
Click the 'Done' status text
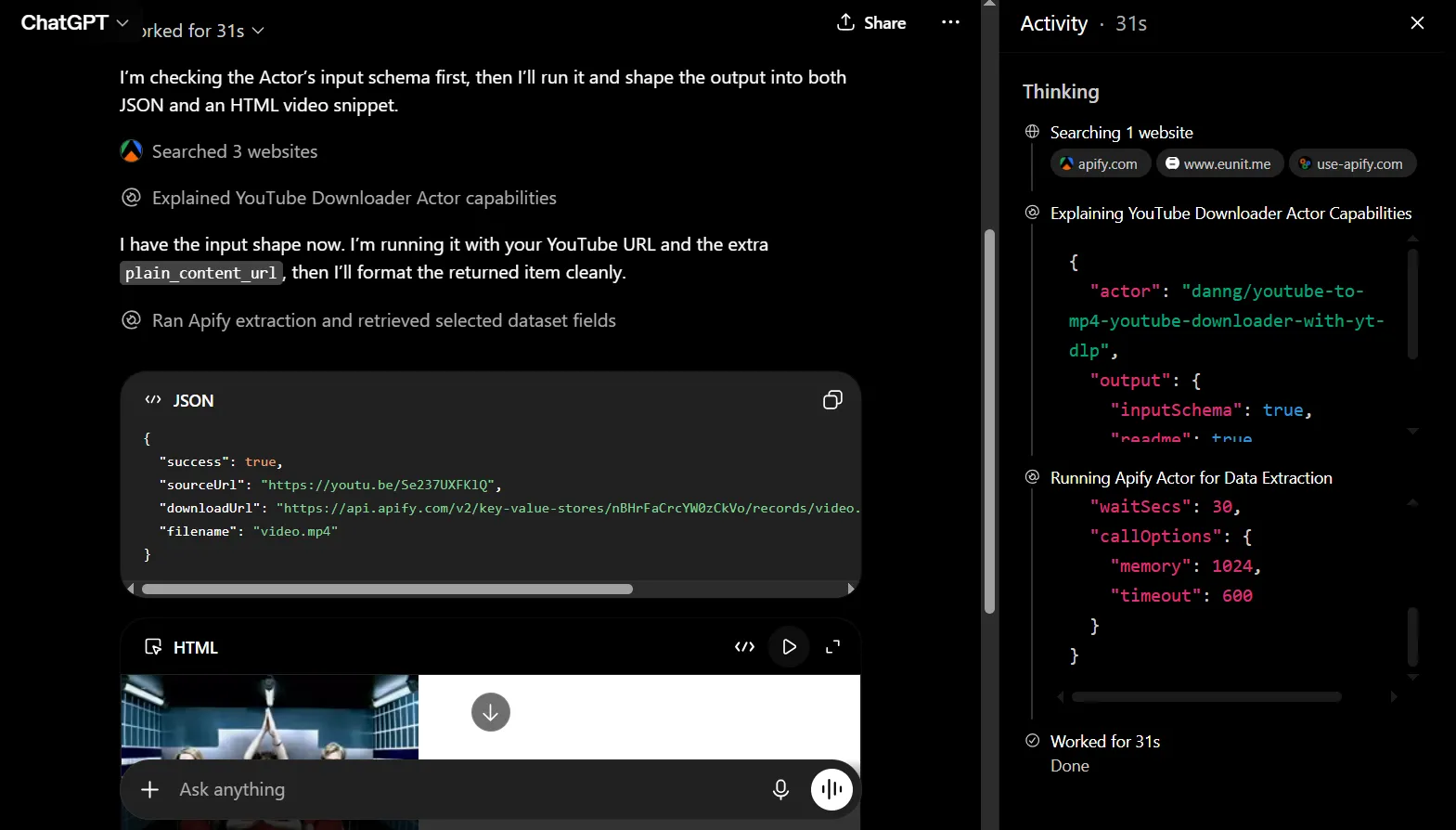tap(1070, 767)
